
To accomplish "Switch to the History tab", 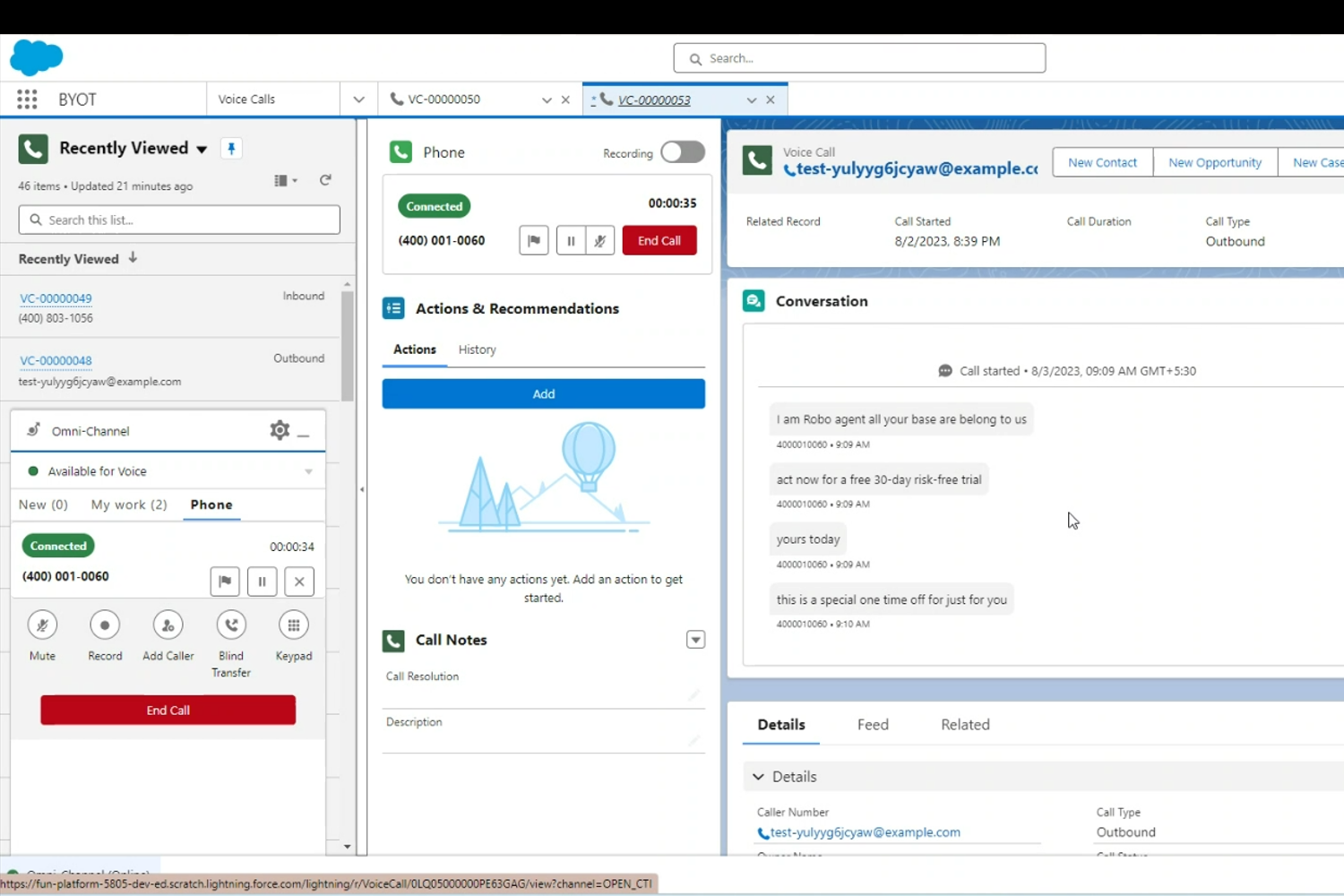I will [477, 349].
